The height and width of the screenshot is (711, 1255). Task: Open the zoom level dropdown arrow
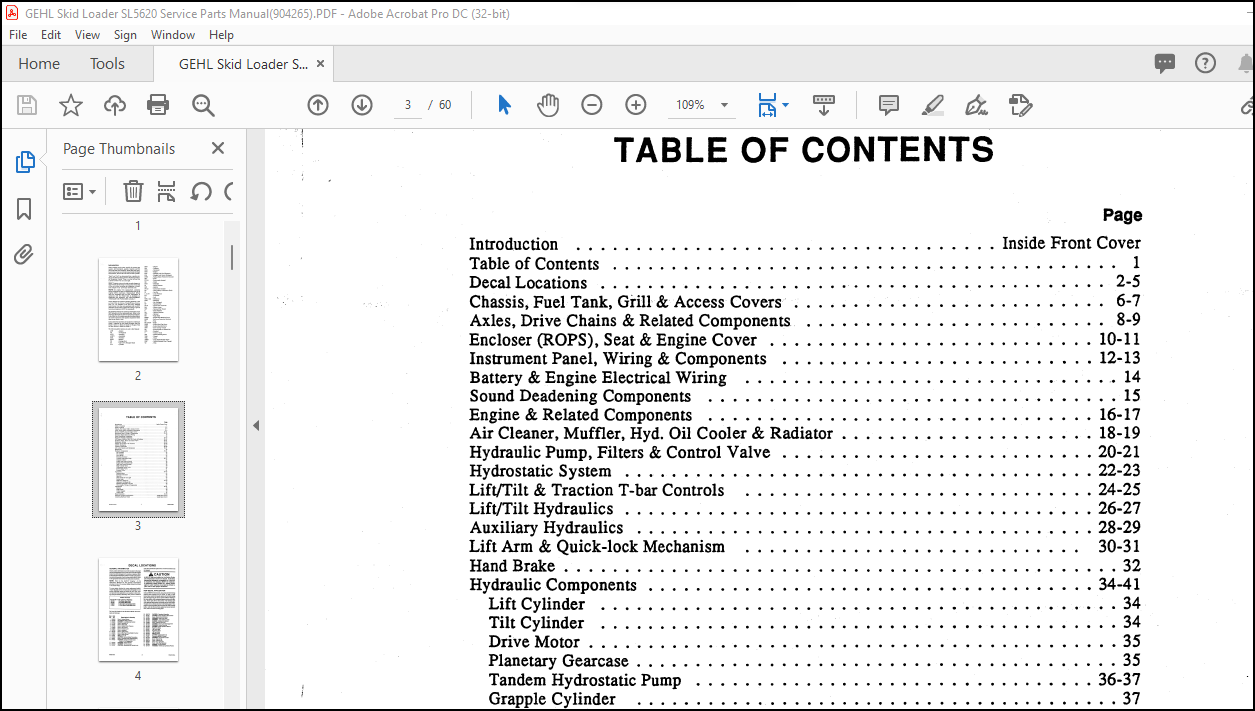pyautogui.click(x=724, y=105)
